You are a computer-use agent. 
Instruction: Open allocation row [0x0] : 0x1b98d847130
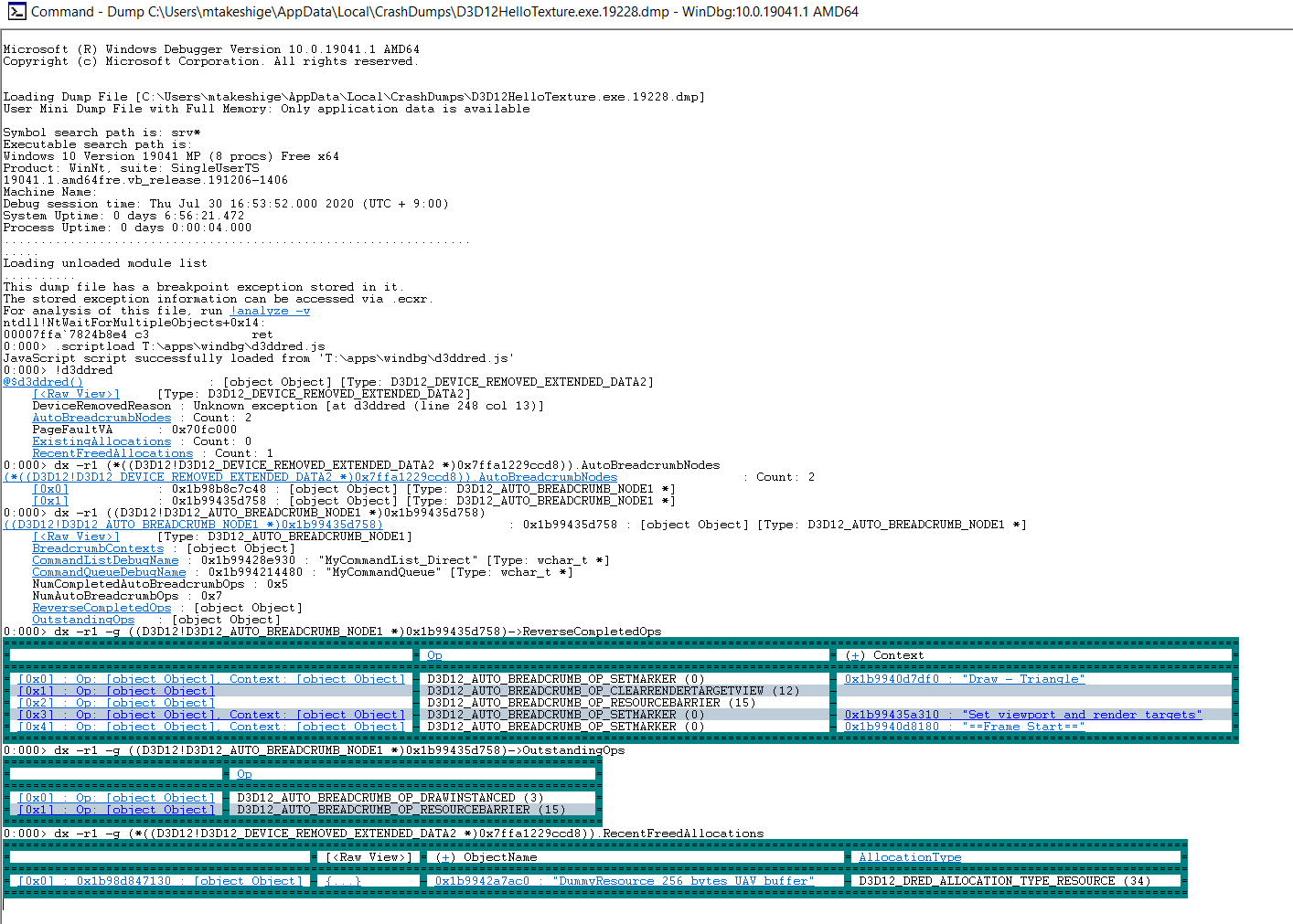(x=160, y=881)
